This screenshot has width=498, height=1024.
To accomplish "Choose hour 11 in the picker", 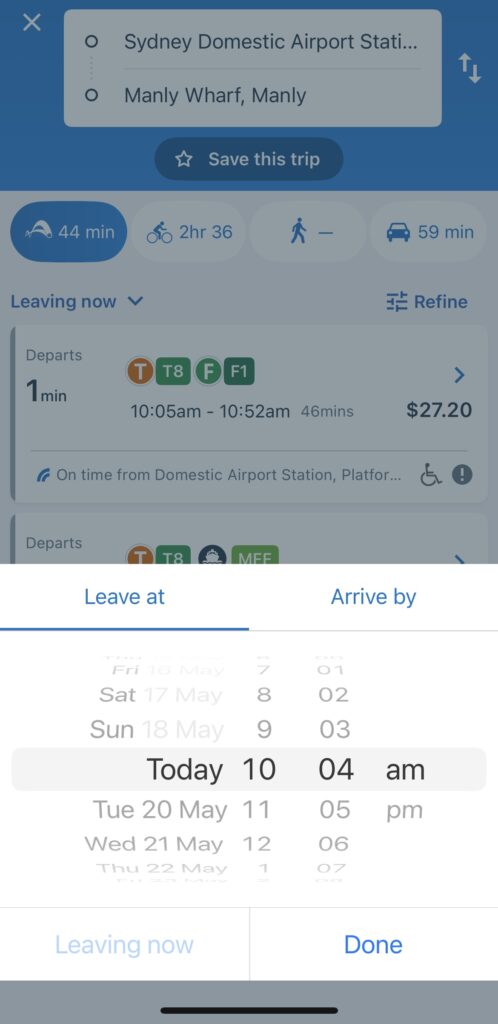I will coord(256,810).
